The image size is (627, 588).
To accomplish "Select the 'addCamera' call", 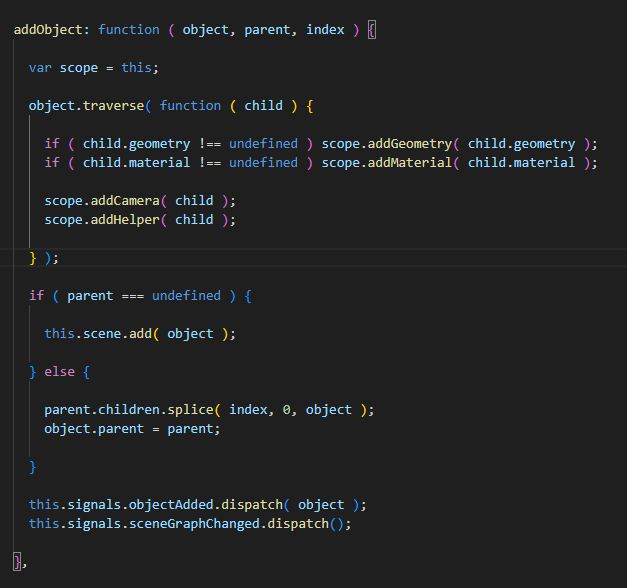I will 125,201.
